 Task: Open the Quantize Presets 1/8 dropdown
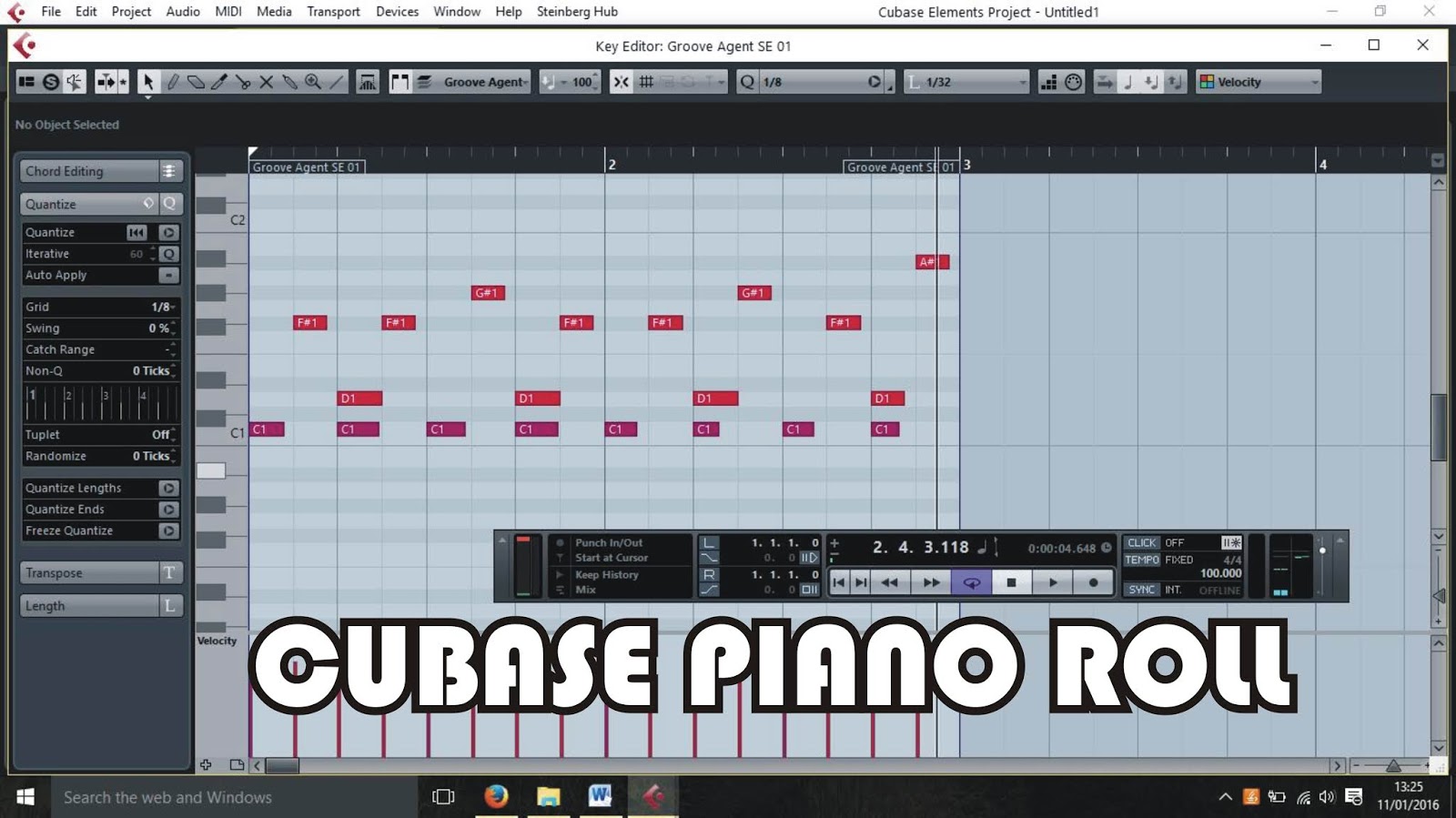coord(810,82)
